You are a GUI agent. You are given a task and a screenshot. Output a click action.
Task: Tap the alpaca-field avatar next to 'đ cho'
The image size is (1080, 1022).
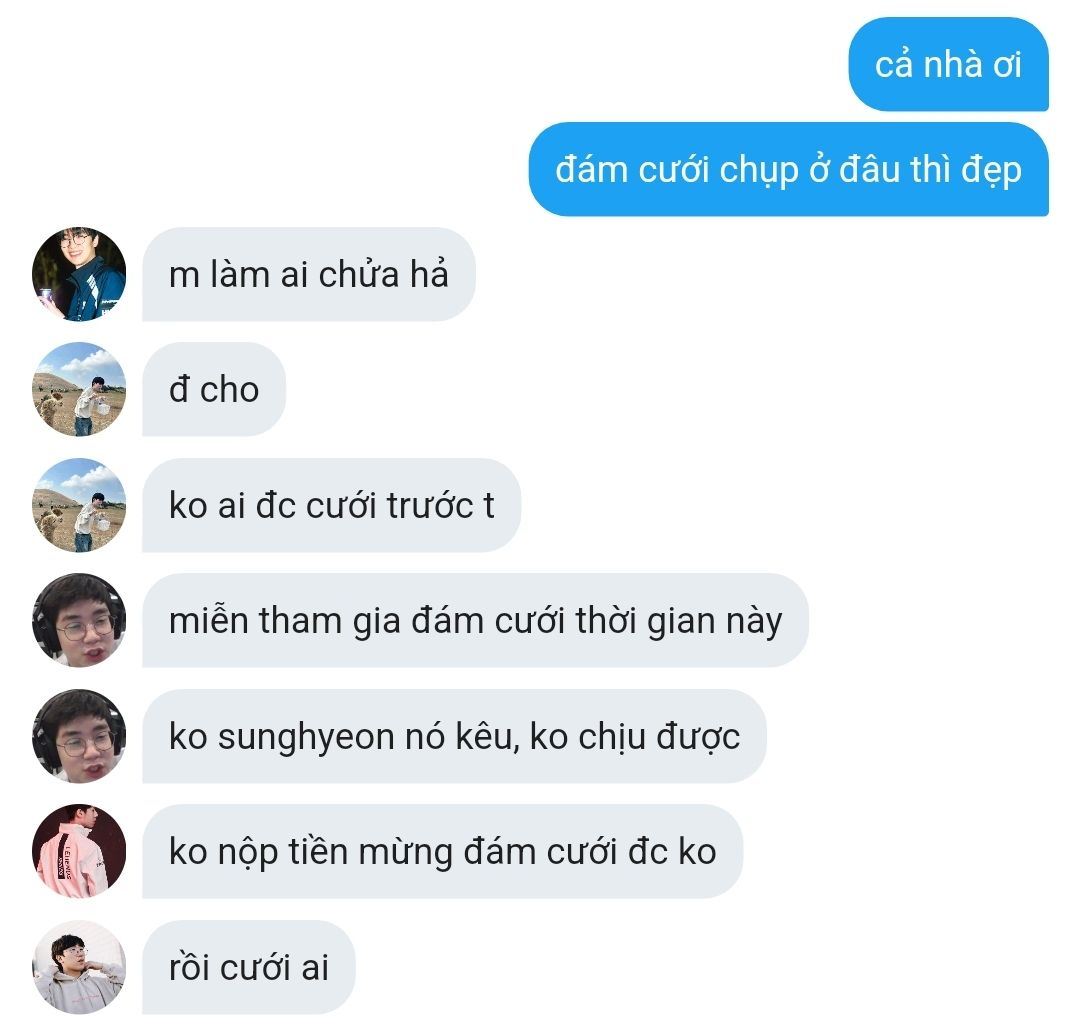[x=79, y=389]
